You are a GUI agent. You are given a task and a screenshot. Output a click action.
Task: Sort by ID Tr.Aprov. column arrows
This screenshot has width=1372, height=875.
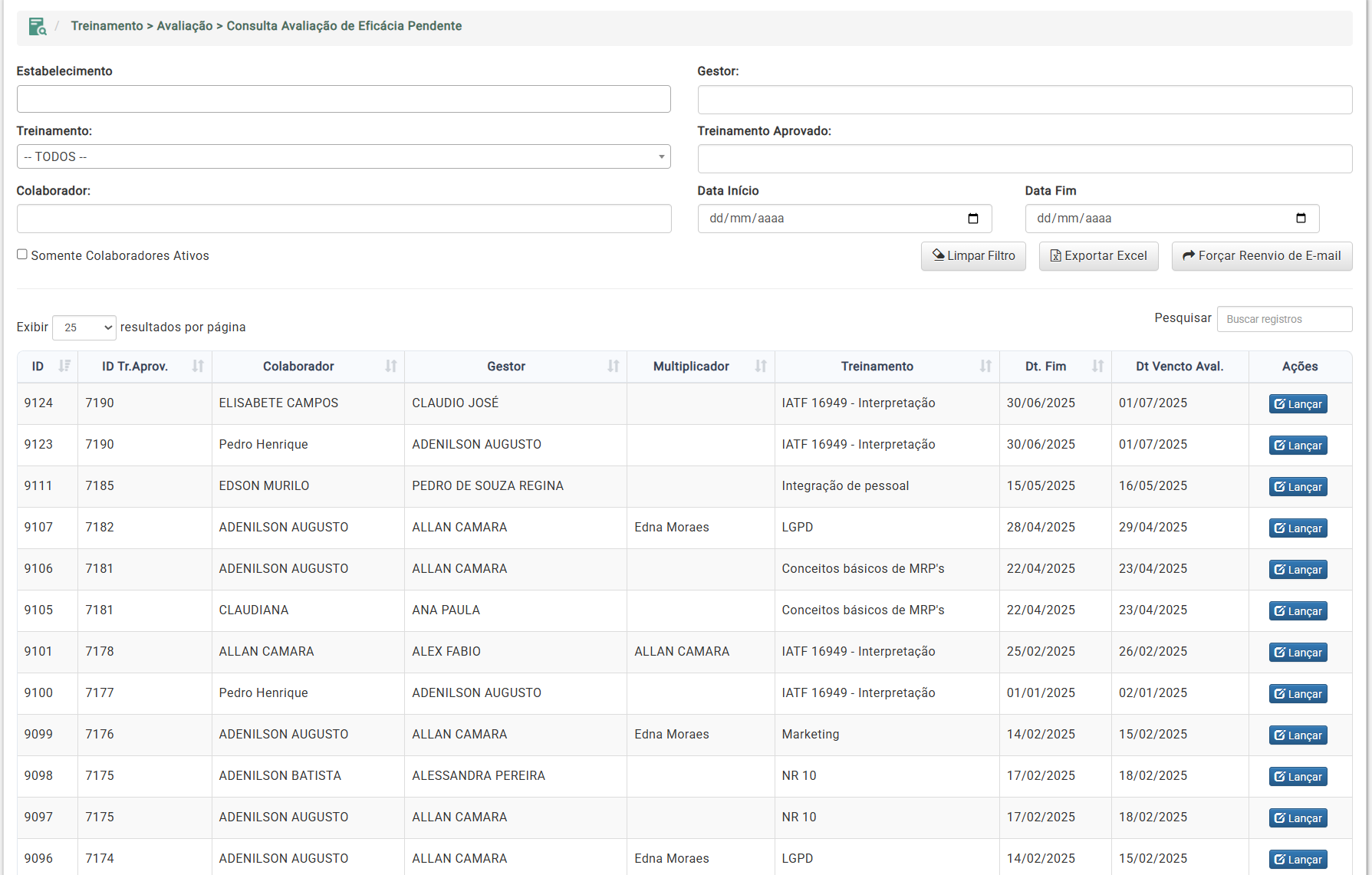pyautogui.click(x=198, y=367)
